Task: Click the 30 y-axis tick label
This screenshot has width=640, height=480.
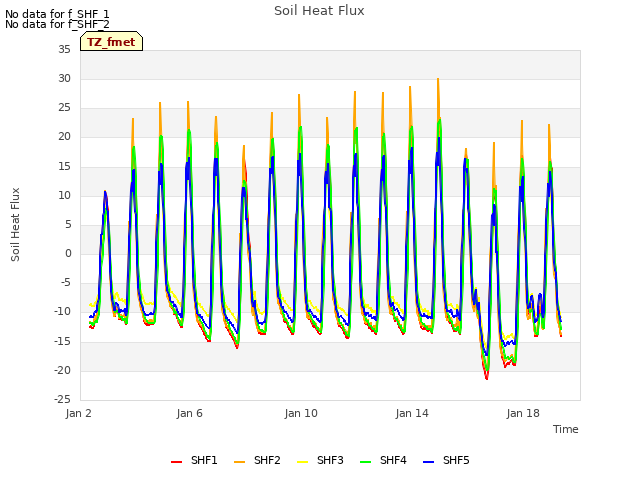Action: pyautogui.click(x=64, y=78)
